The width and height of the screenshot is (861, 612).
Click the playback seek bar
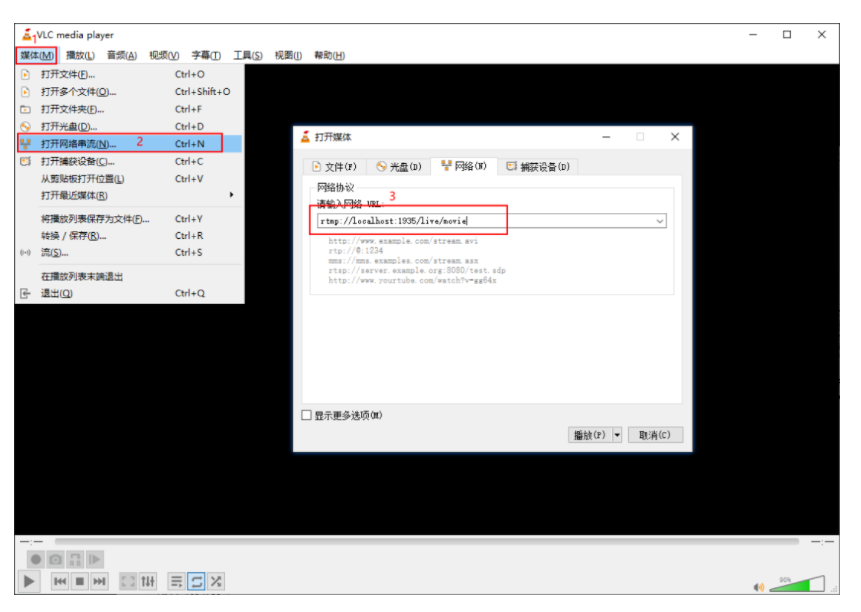(427, 542)
